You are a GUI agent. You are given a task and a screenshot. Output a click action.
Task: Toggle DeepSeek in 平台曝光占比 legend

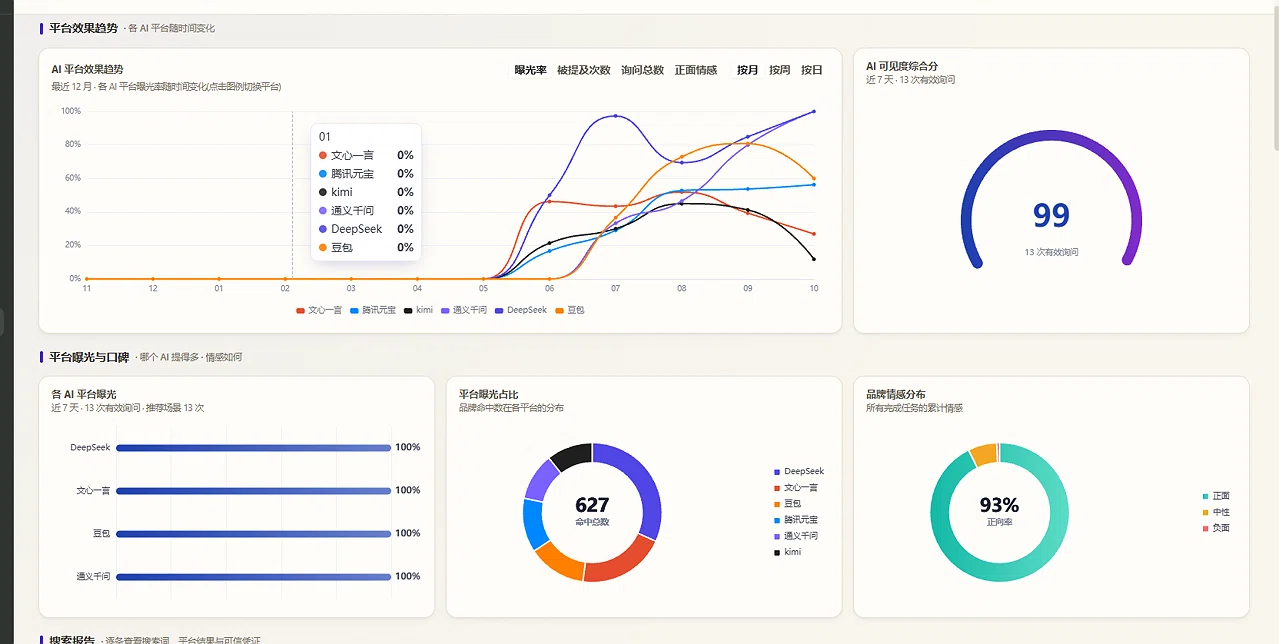pyautogui.click(x=799, y=471)
